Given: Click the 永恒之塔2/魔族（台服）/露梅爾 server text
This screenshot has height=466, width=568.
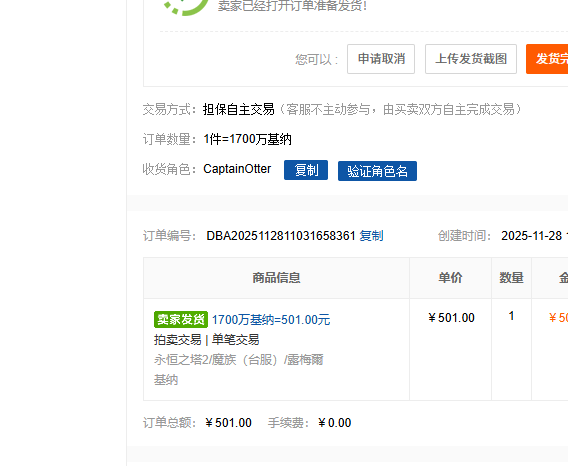Looking at the screenshot, I should (239, 360).
